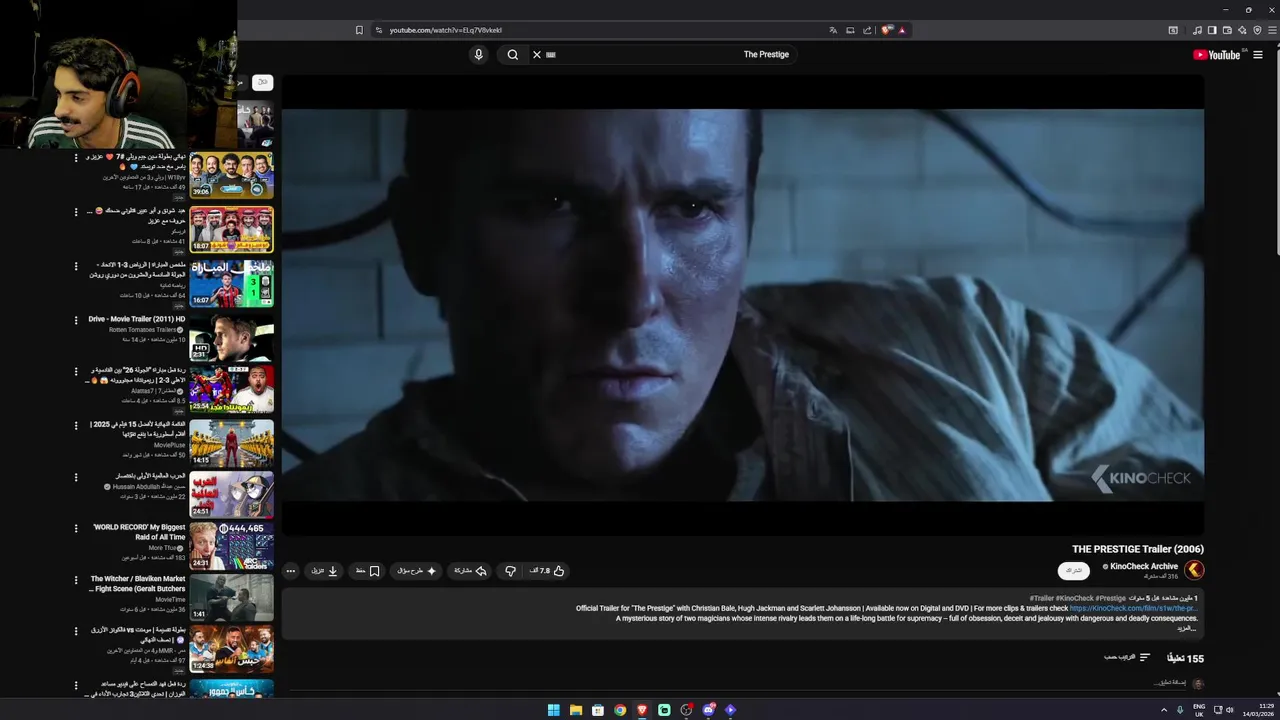Open the KinoCheck Archive channel name link
Screen dimensions: 1280x720
pos(1144,566)
